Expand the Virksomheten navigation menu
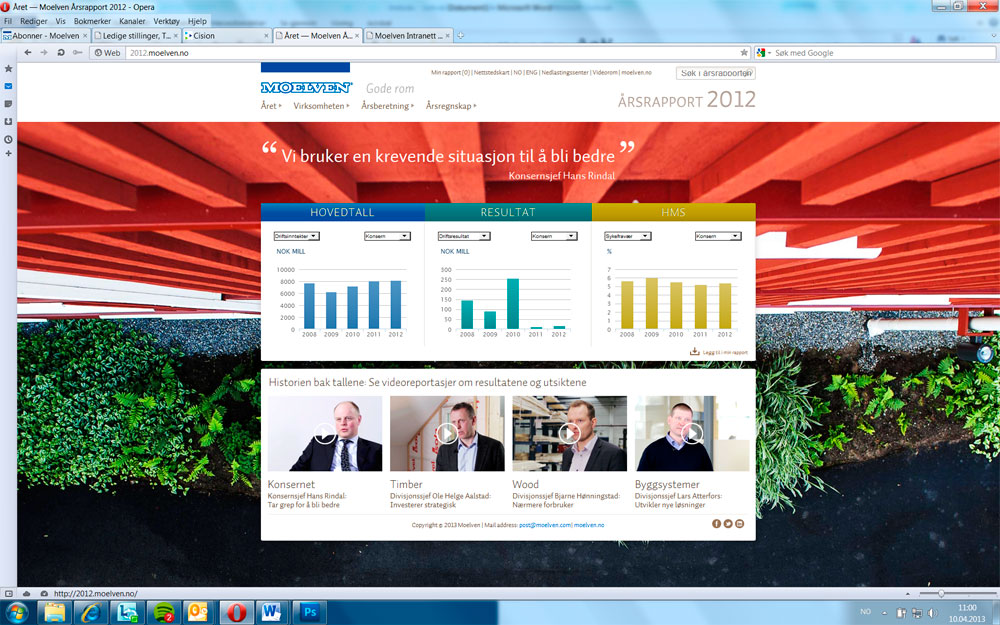The image size is (1000, 625). coord(320,105)
